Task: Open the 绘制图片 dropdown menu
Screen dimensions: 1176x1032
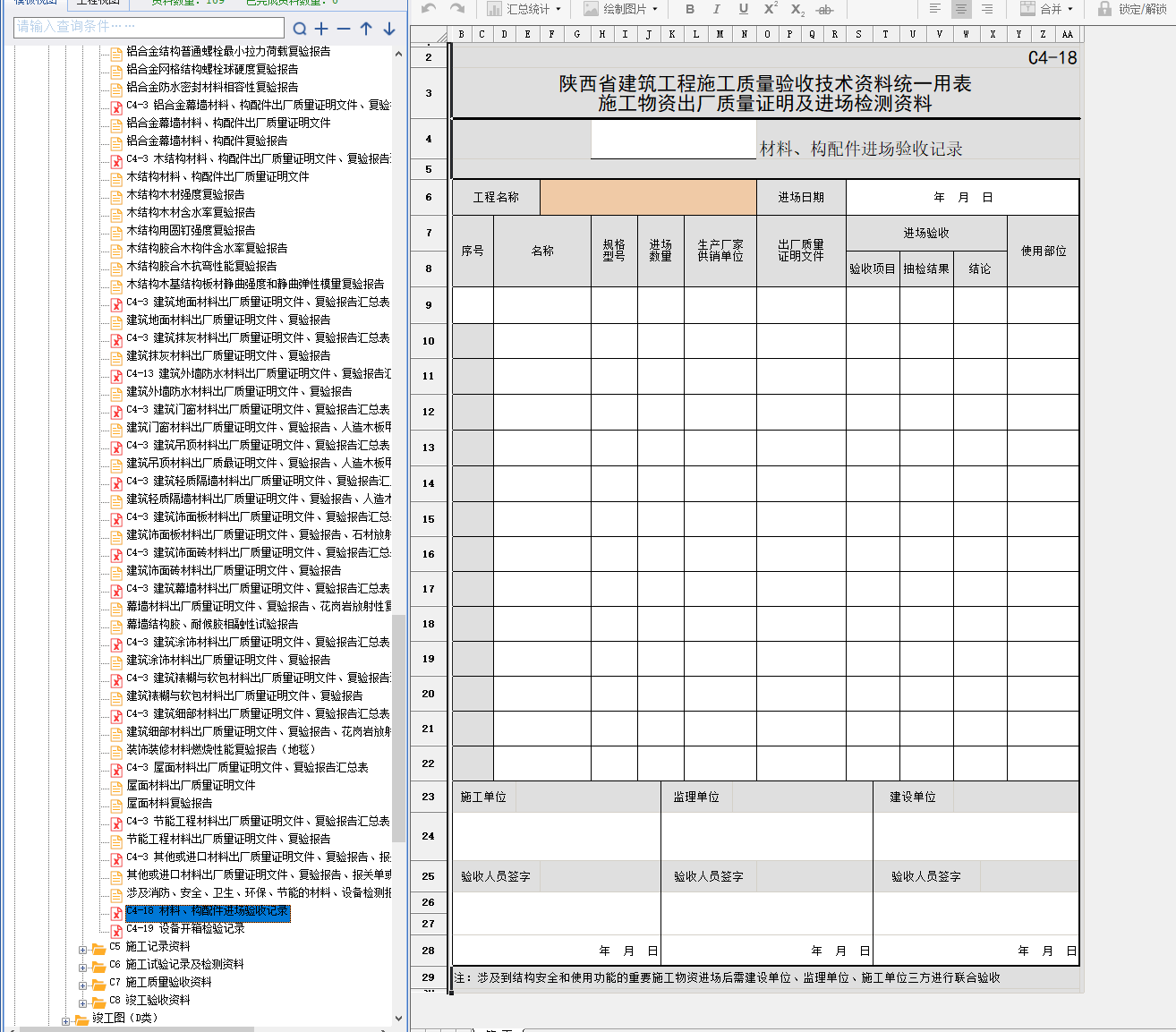Action: [x=621, y=9]
